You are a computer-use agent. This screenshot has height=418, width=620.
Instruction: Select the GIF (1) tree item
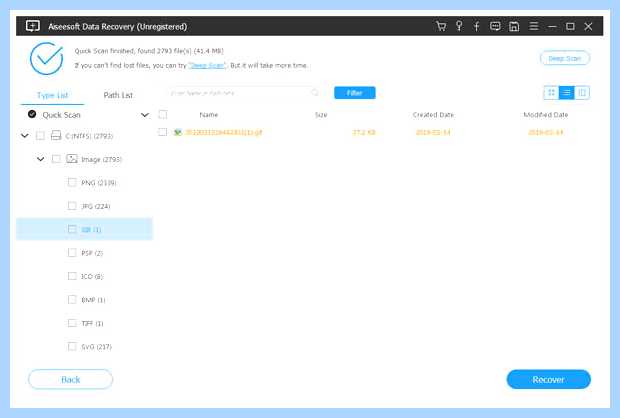pos(84,229)
